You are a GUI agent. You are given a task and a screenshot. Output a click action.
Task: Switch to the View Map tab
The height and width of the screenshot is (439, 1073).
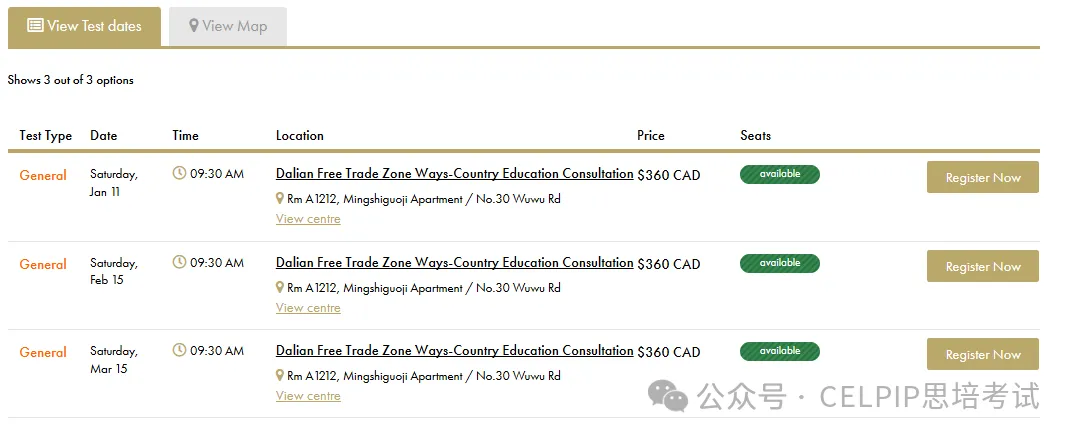point(228,27)
